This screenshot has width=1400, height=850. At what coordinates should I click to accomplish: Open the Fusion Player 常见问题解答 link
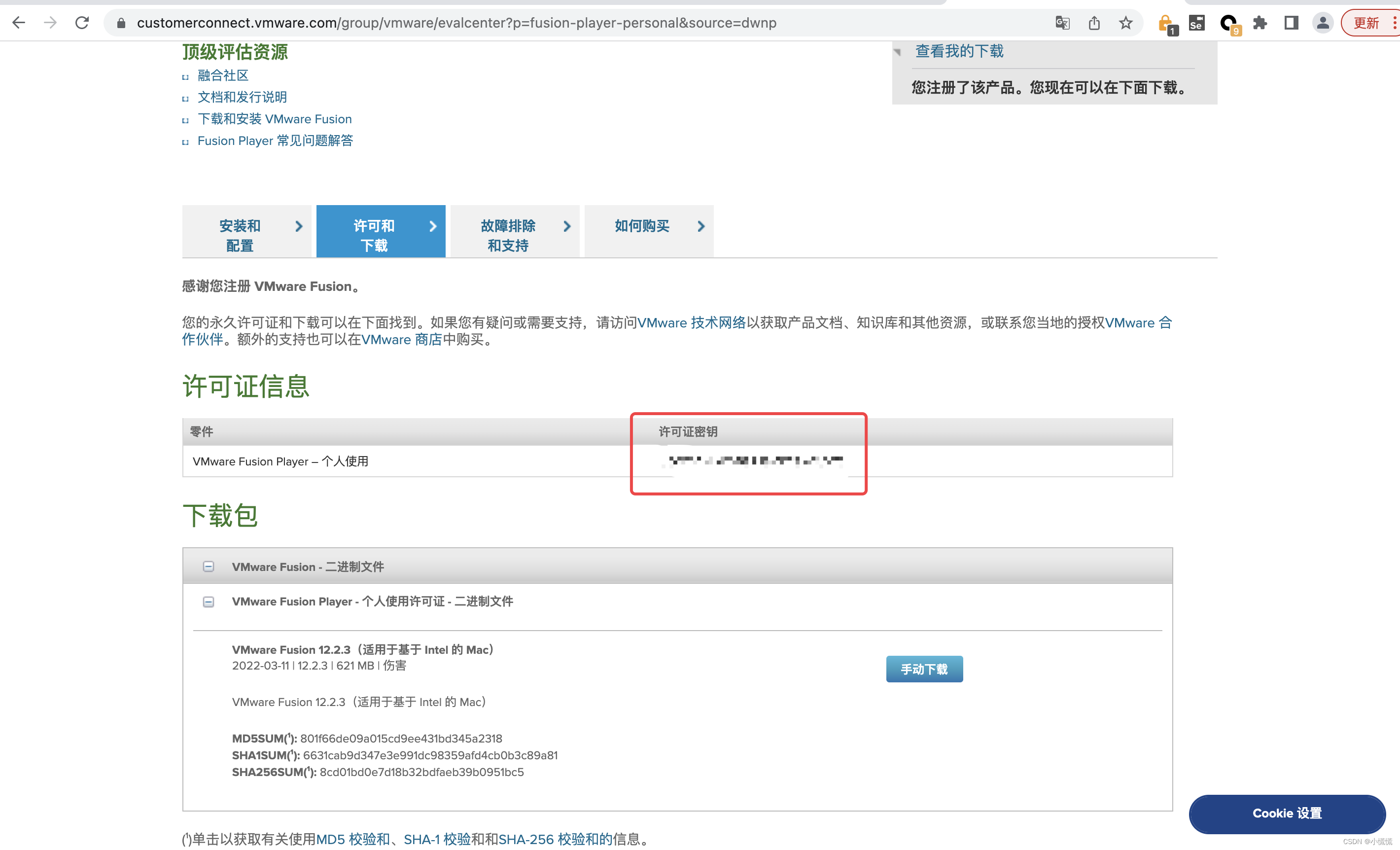tap(275, 141)
